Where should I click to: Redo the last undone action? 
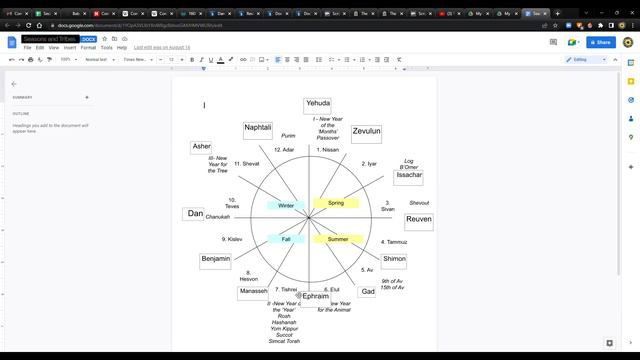pyautogui.click(x=21, y=60)
